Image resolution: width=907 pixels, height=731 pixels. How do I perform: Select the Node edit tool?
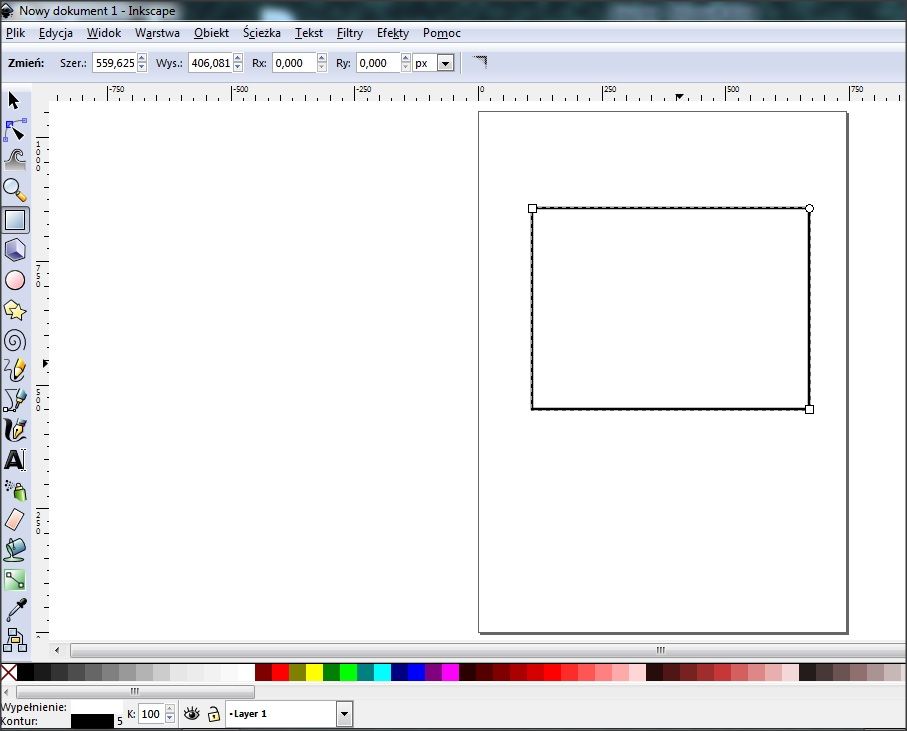click(x=15, y=130)
